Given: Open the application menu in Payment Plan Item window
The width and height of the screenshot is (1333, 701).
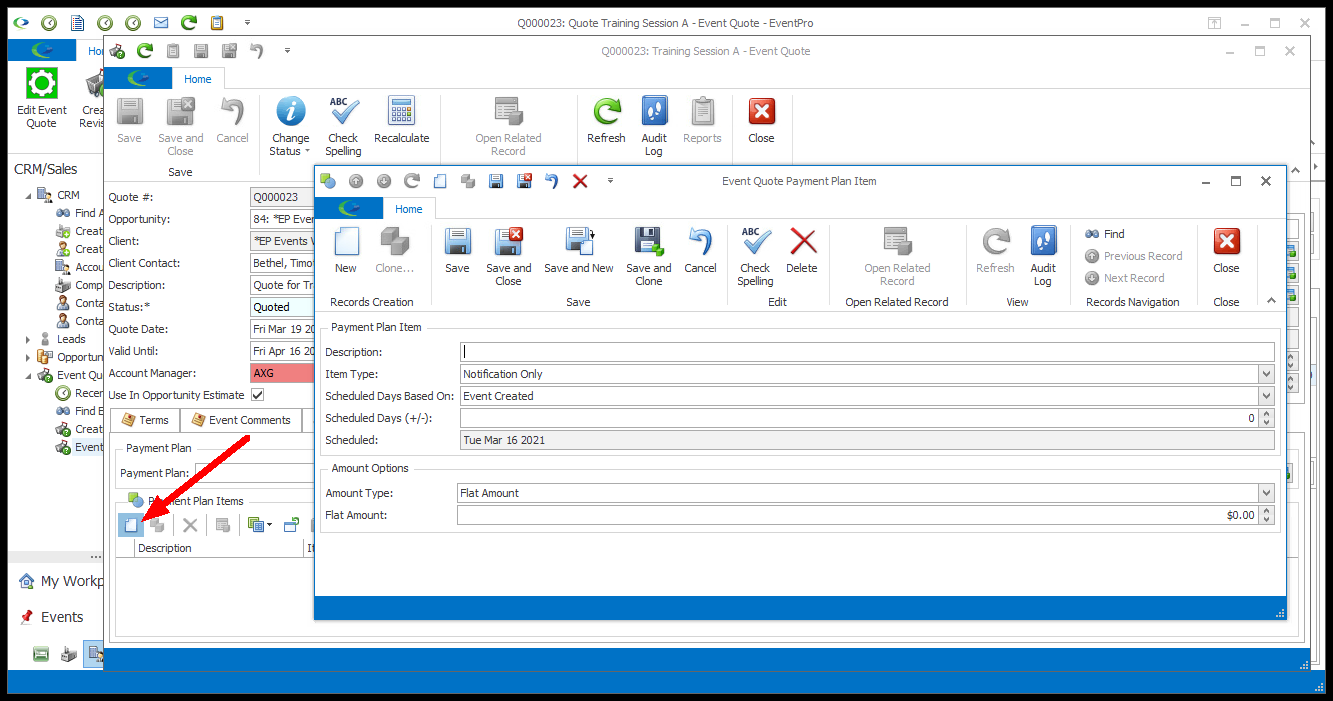Looking at the screenshot, I should (x=349, y=208).
